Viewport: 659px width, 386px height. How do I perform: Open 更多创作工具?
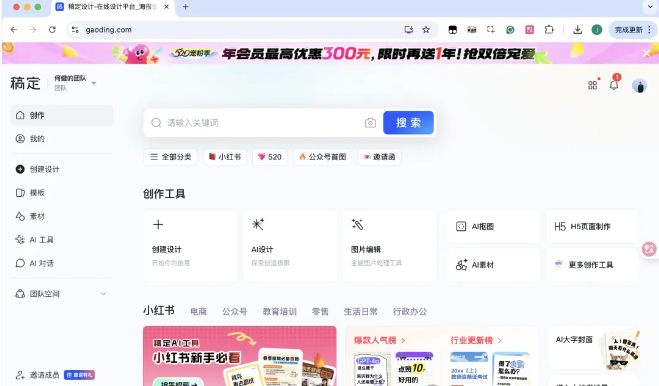click(x=593, y=264)
